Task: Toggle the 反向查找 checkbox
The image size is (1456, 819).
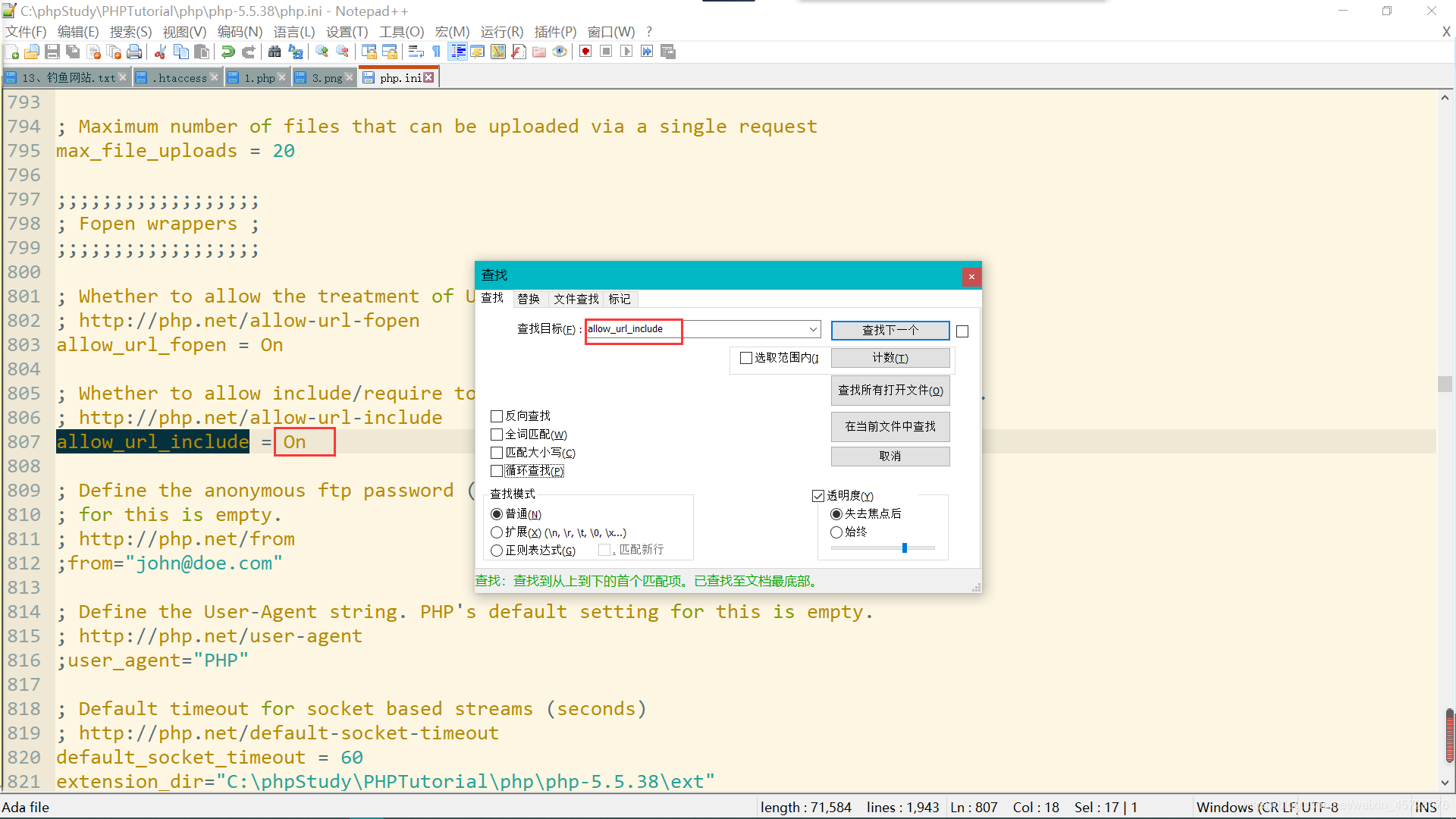Action: point(497,415)
